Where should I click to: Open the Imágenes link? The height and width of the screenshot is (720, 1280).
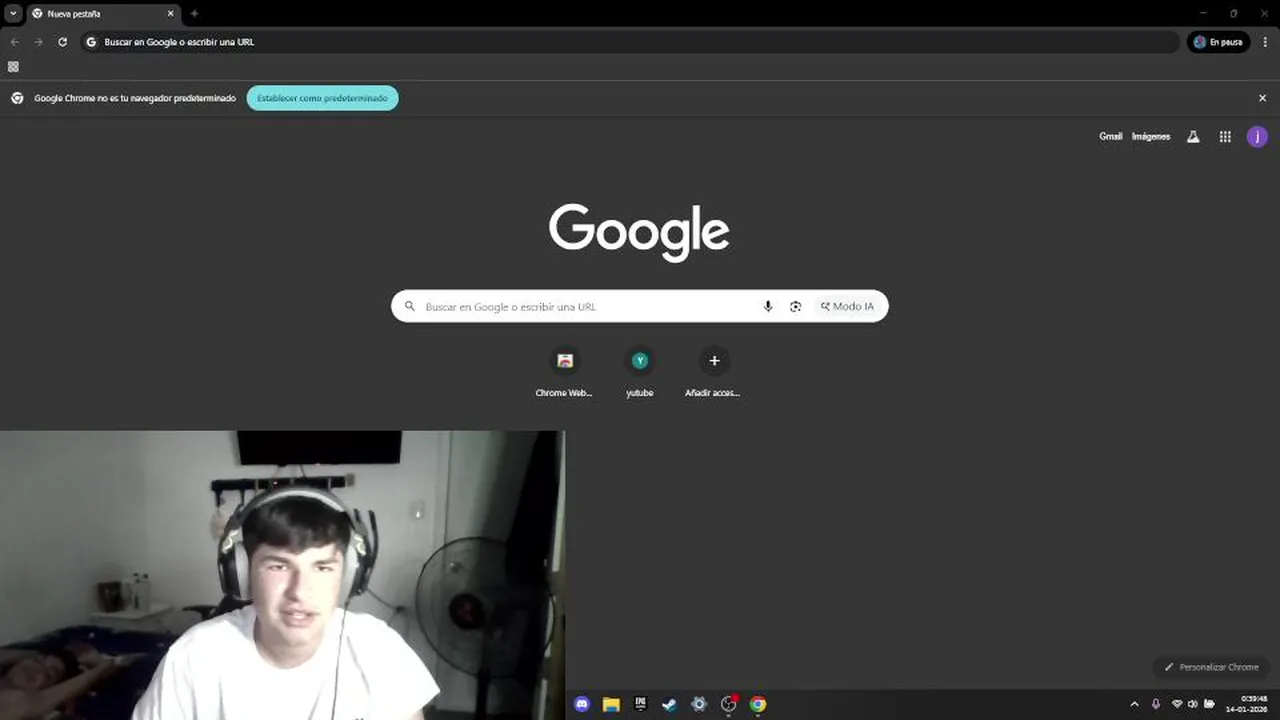(x=1150, y=137)
